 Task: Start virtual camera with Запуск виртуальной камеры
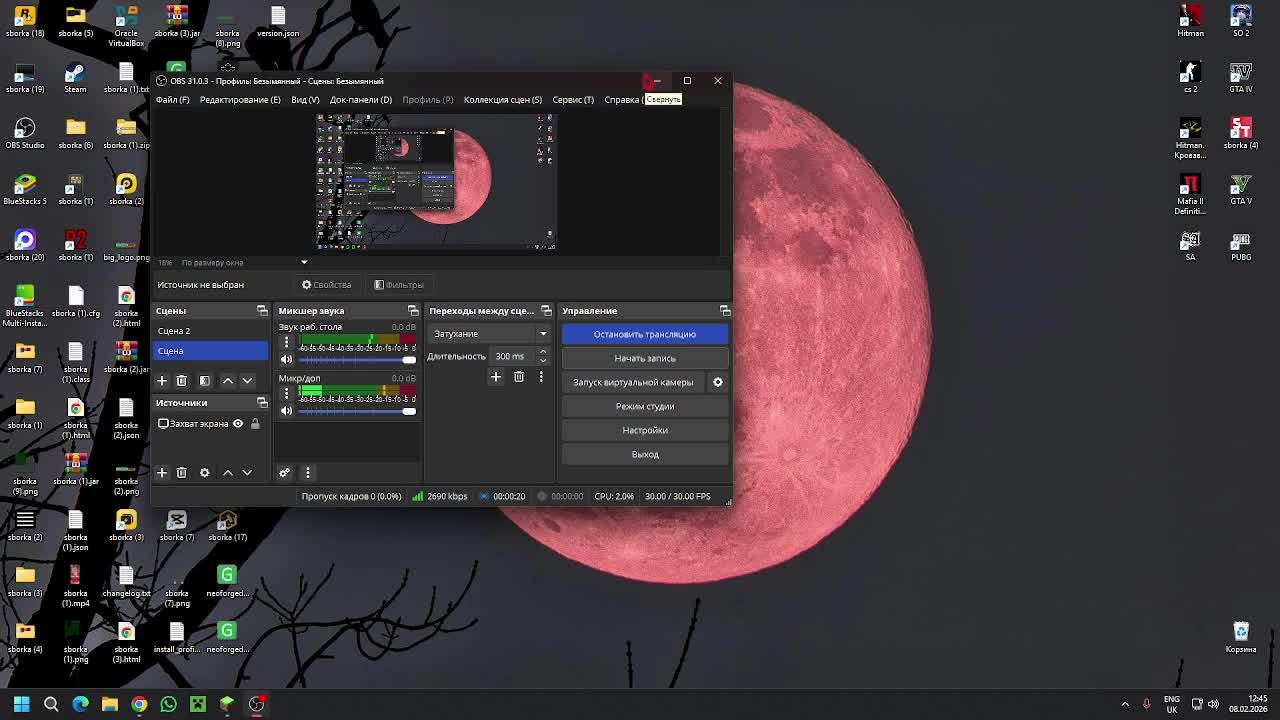[633, 382]
